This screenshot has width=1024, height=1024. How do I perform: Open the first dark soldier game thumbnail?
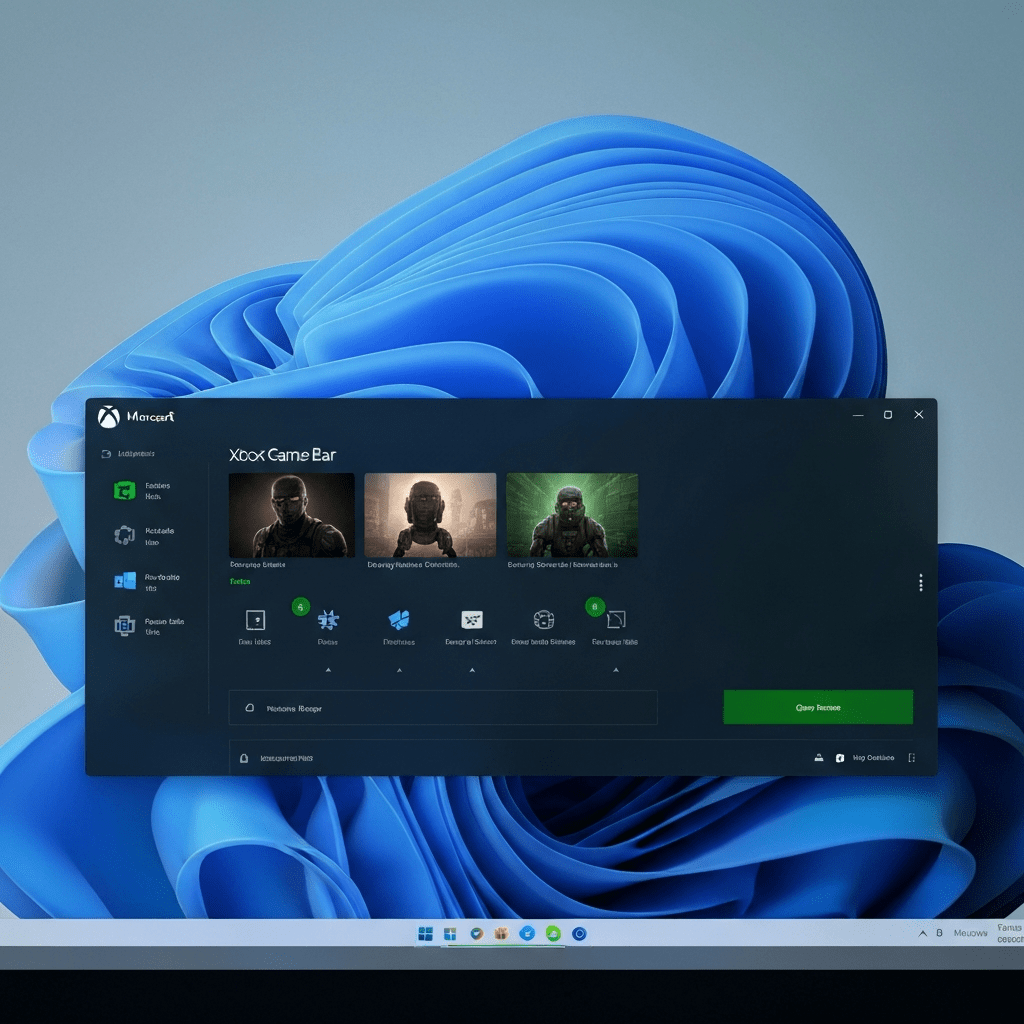(x=292, y=515)
